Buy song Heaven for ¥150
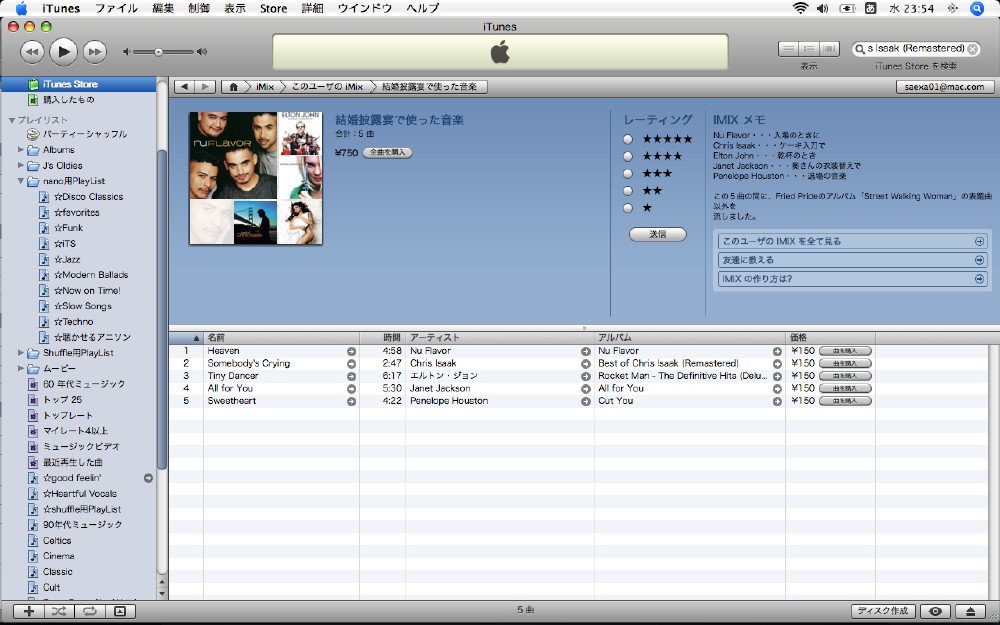This screenshot has width=1000, height=625. (845, 351)
